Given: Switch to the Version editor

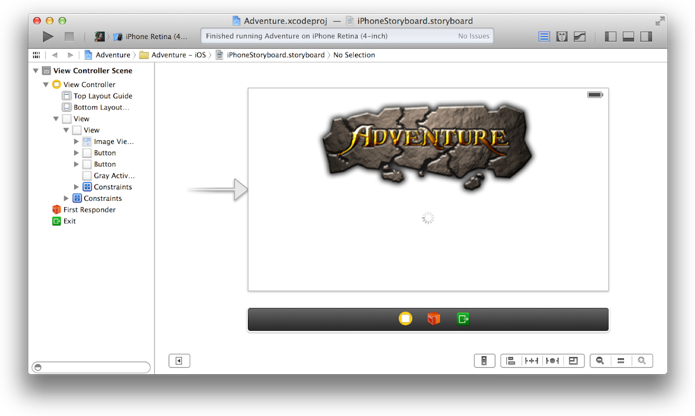Looking at the screenshot, I should tap(580, 36).
